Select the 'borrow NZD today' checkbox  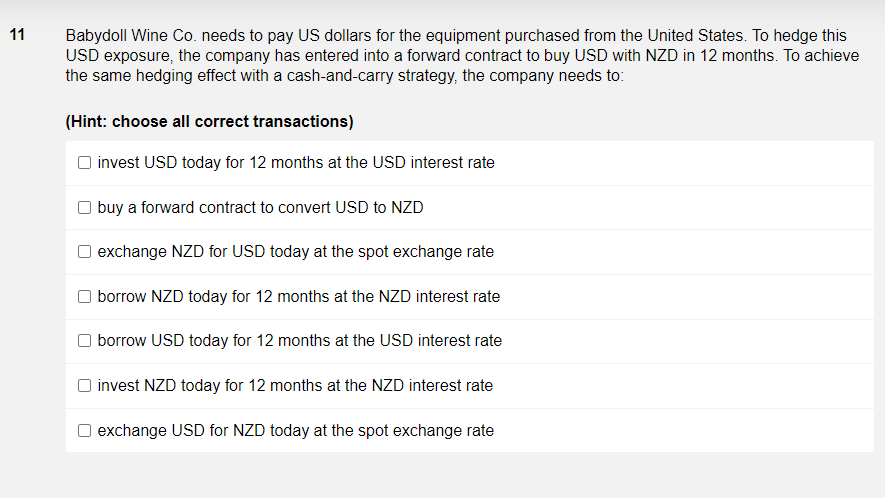pyautogui.click(x=85, y=297)
